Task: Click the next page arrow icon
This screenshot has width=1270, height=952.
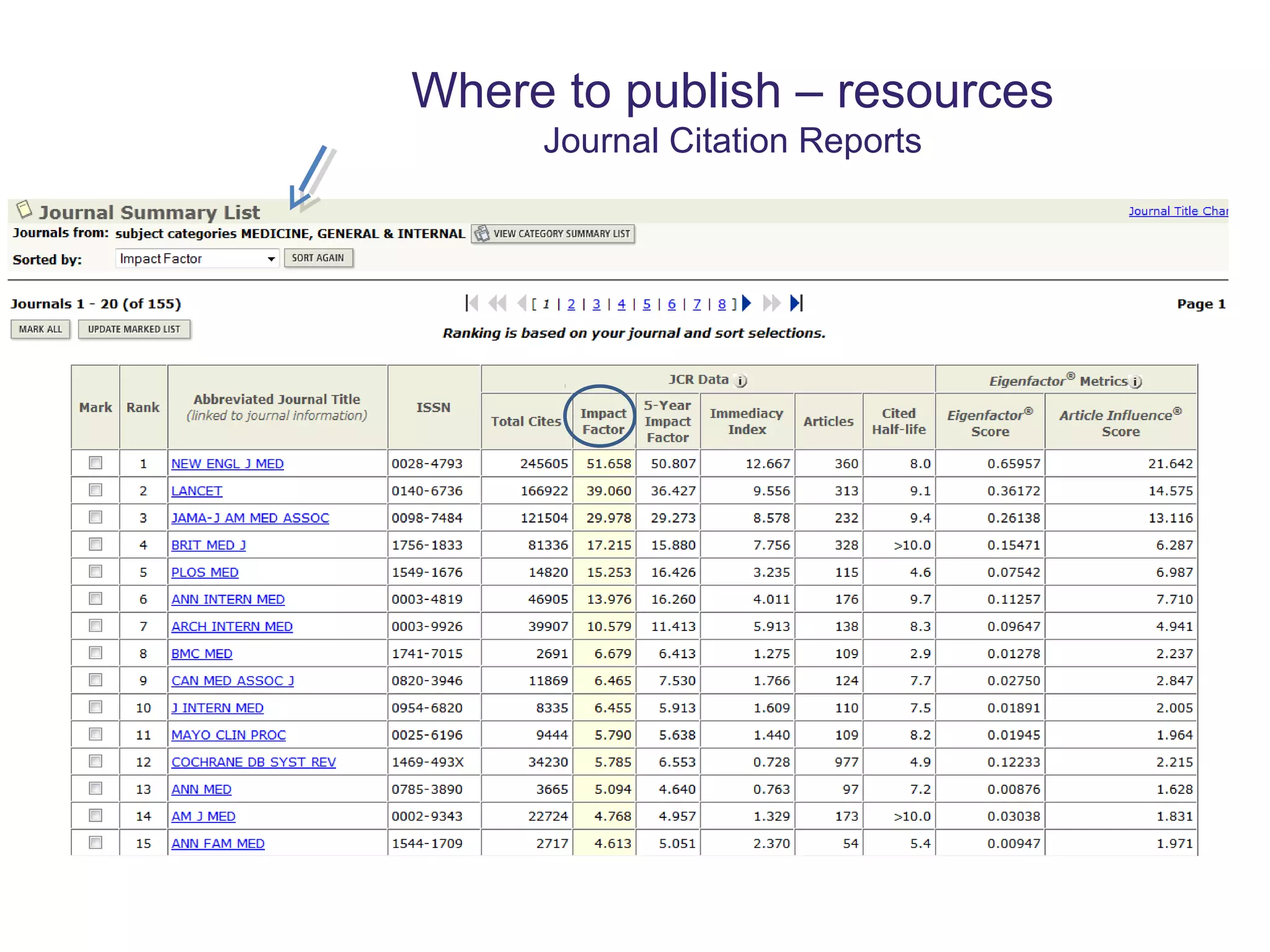Action: click(x=747, y=303)
